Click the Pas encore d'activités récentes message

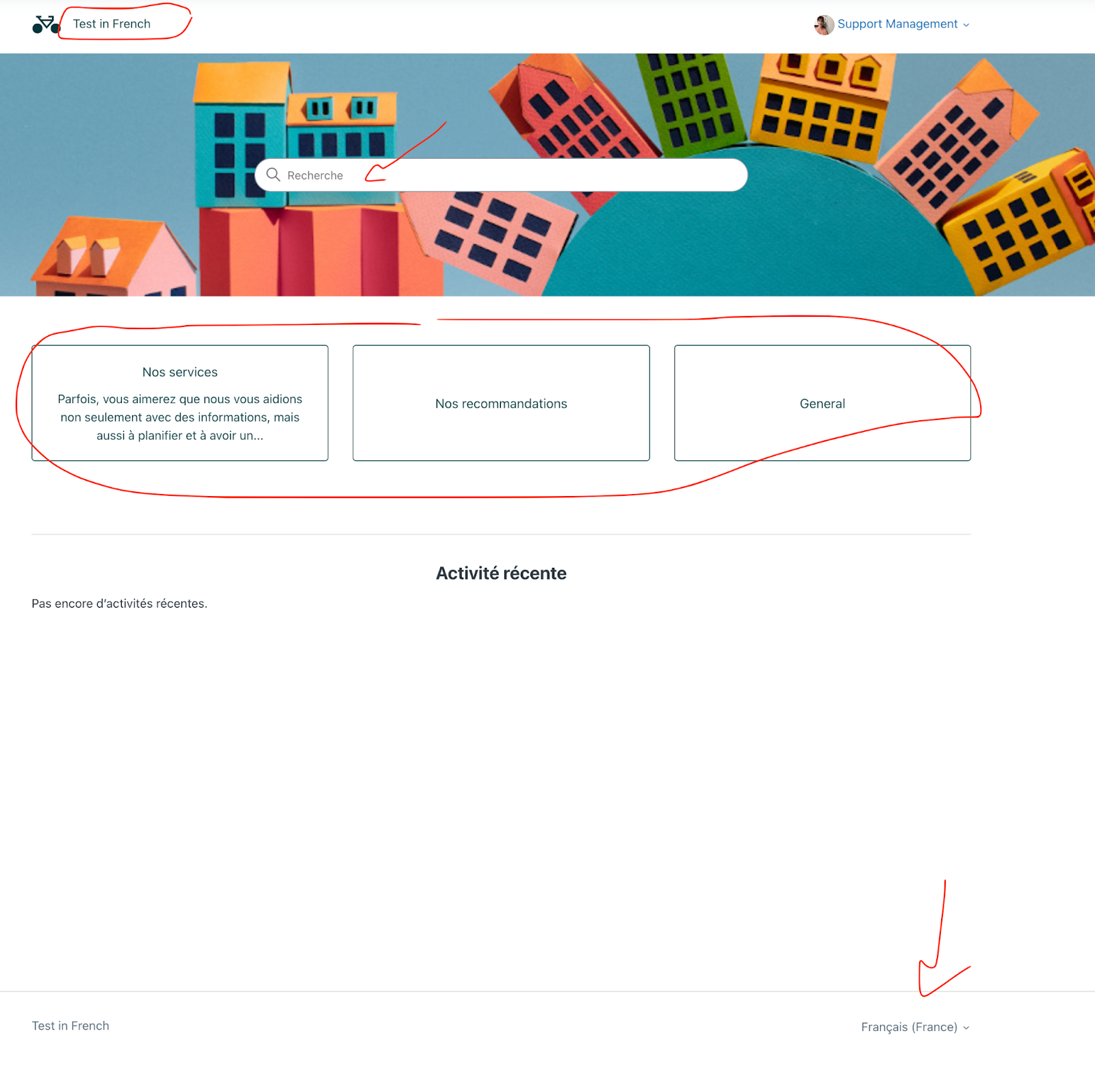point(120,603)
